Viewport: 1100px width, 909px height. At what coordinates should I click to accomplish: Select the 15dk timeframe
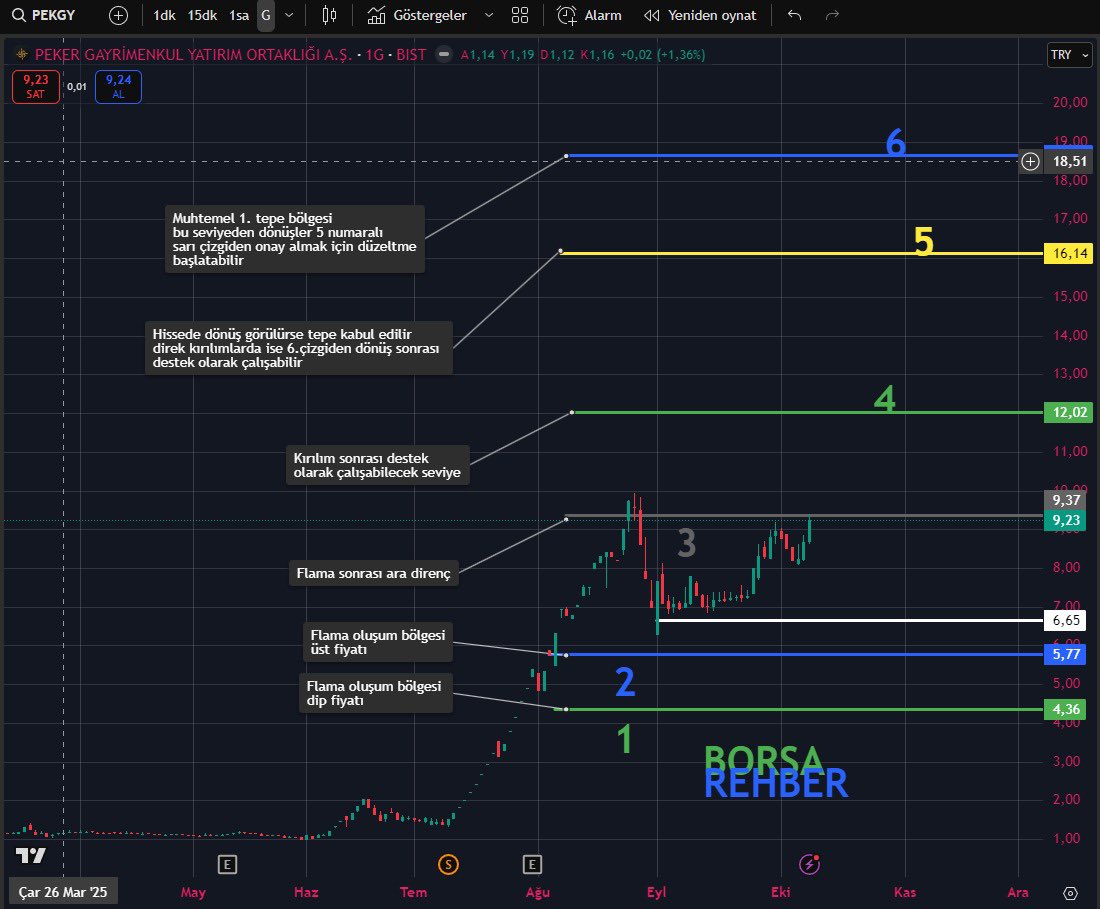(x=202, y=15)
